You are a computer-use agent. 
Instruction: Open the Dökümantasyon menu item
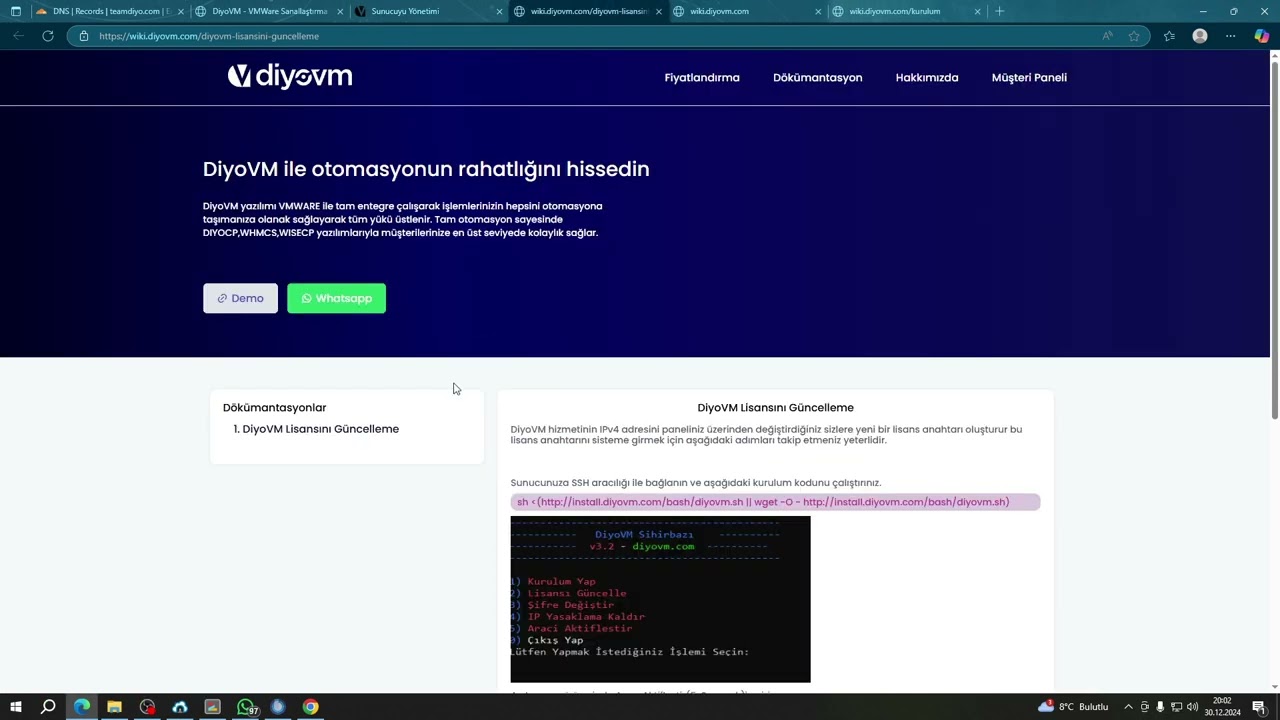[x=817, y=78]
